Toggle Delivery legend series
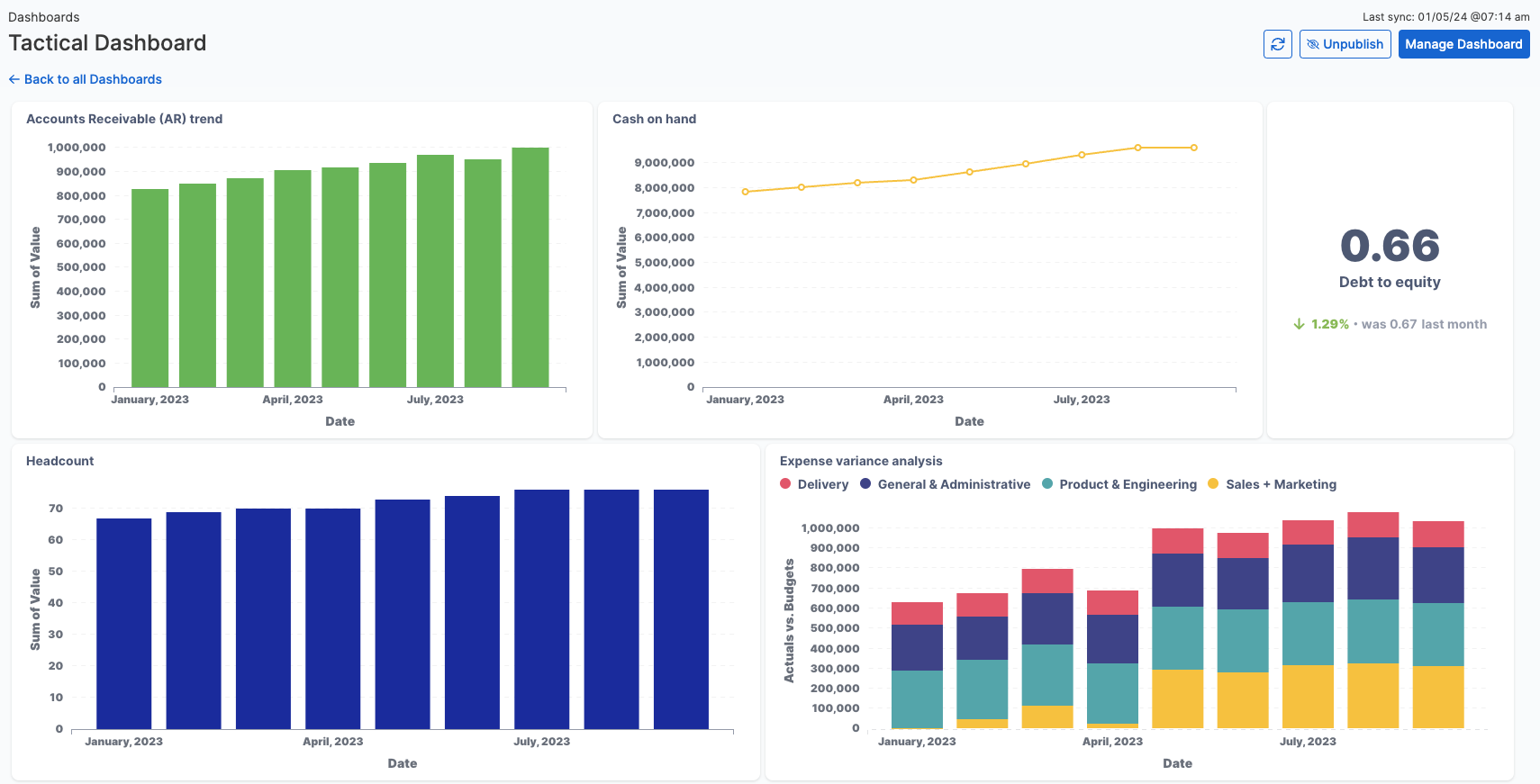This screenshot has width=1540, height=784. [x=822, y=484]
